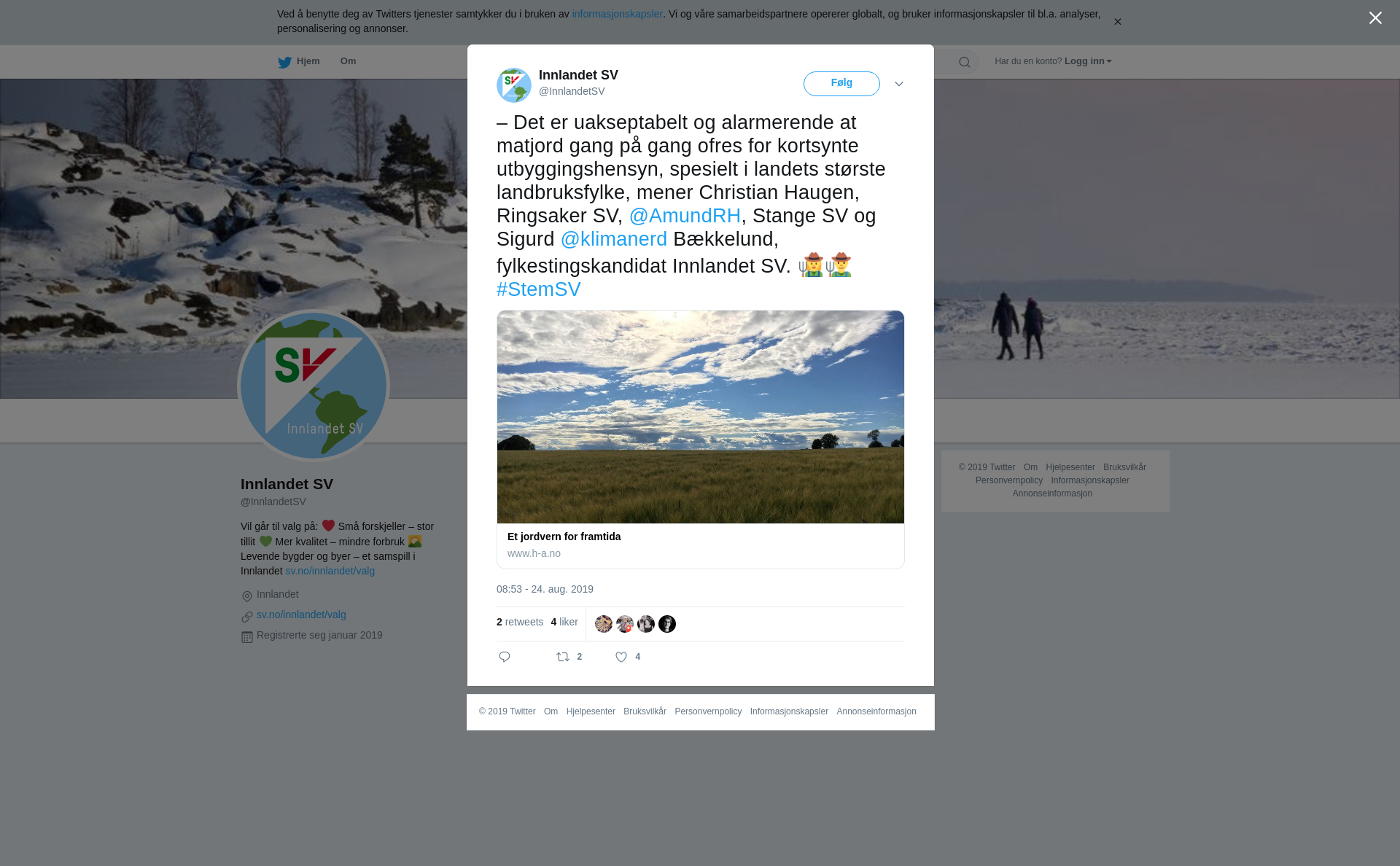Open the Om menu item

(x=348, y=61)
